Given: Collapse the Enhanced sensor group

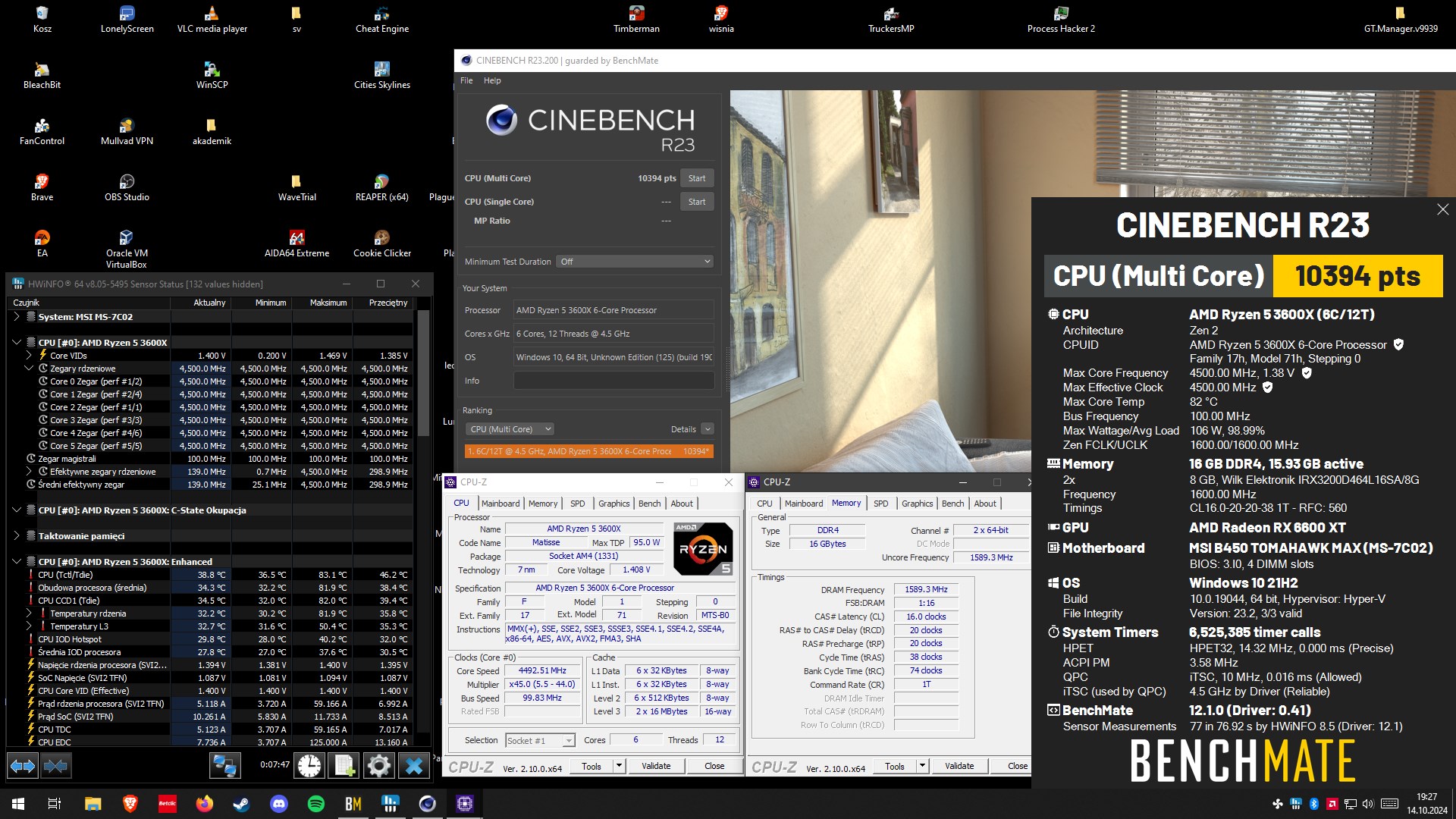Looking at the screenshot, I should click(x=17, y=562).
